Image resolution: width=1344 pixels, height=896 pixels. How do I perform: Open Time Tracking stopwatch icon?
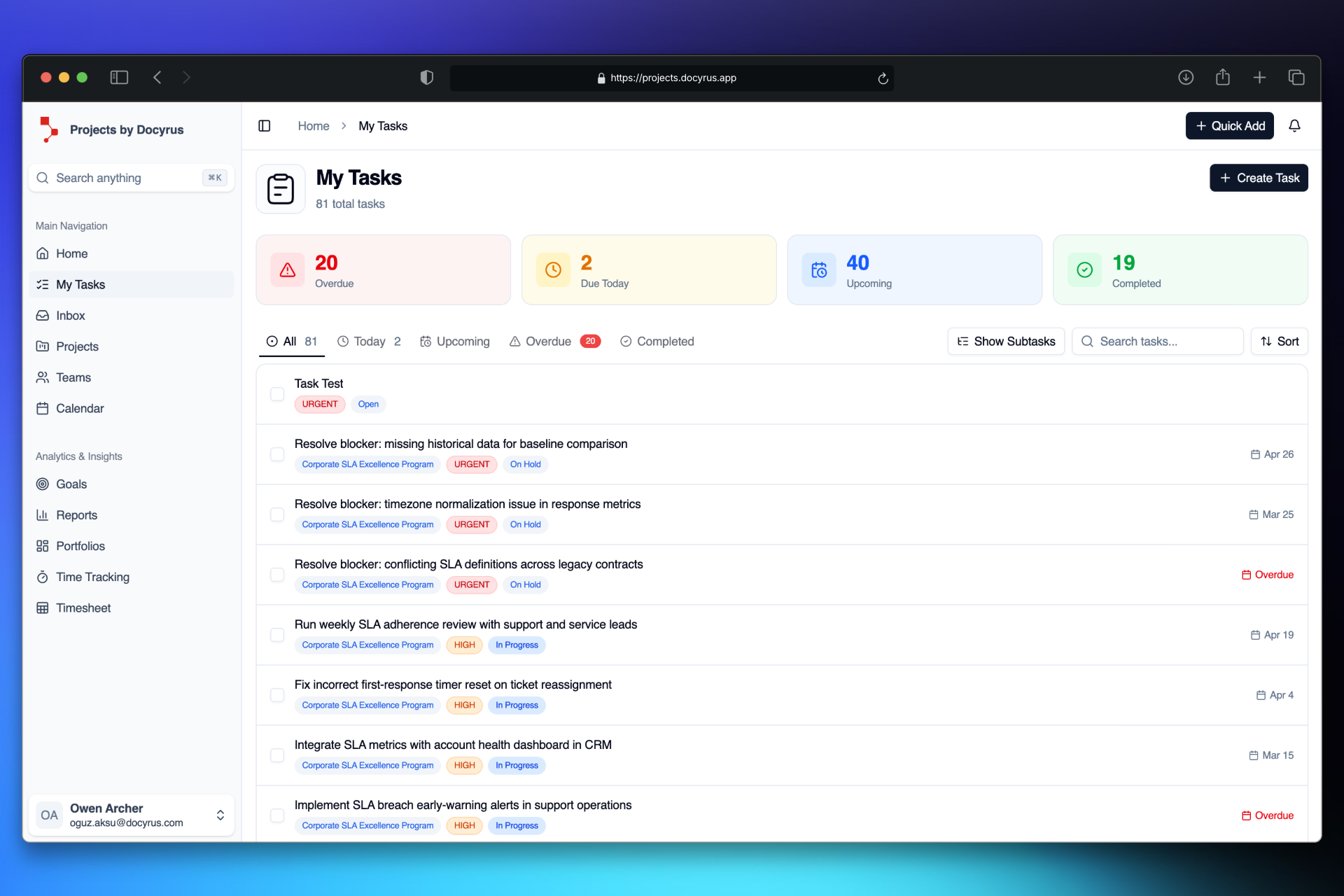point(43,577)
